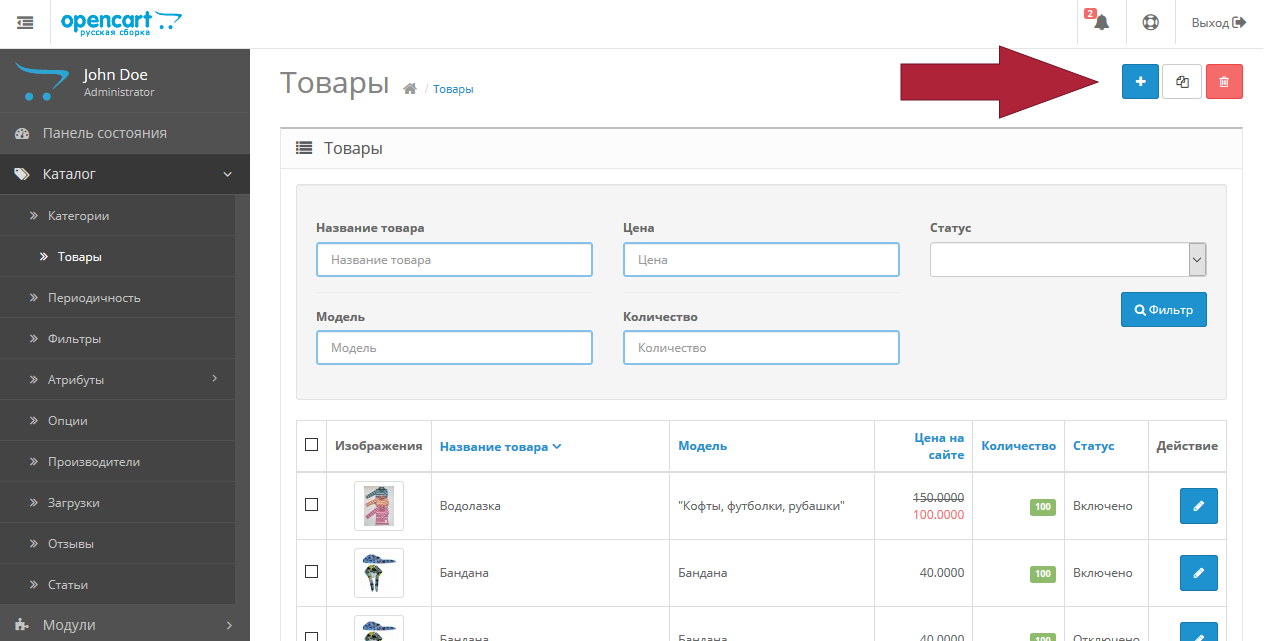The height and width of the screenshot is (641, 1280).
Task: Open Статьи in sidebar
Action: coord(118,585)
